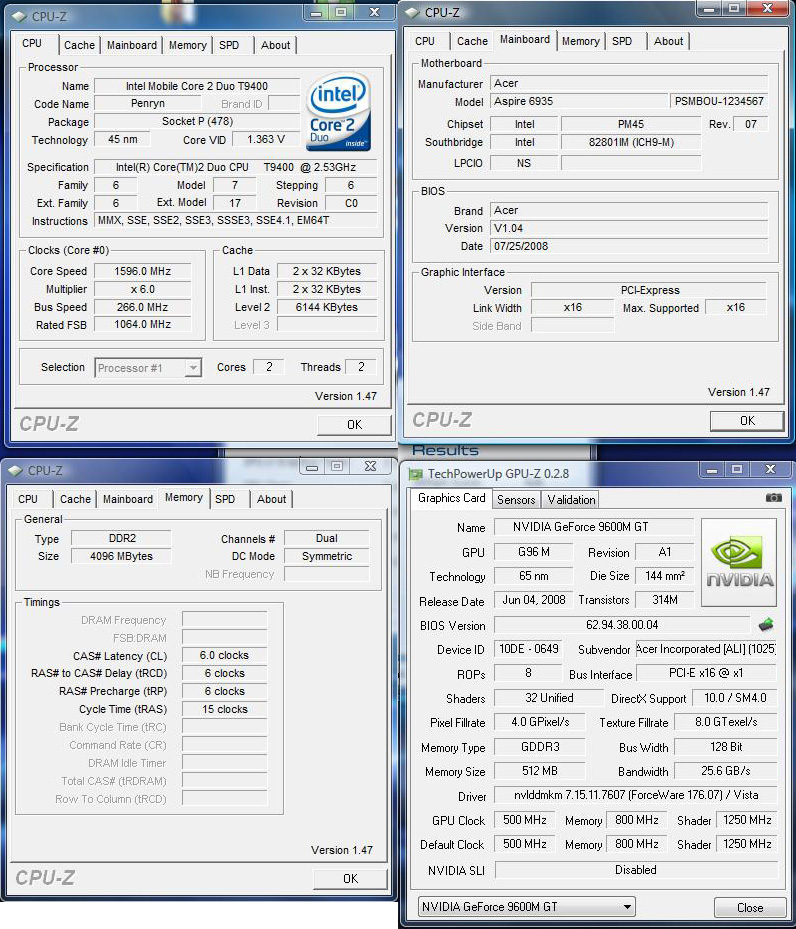Open SPD tab in CPU-Z processor window
Viewport: 796px width, 929px height.
(229, 45)
